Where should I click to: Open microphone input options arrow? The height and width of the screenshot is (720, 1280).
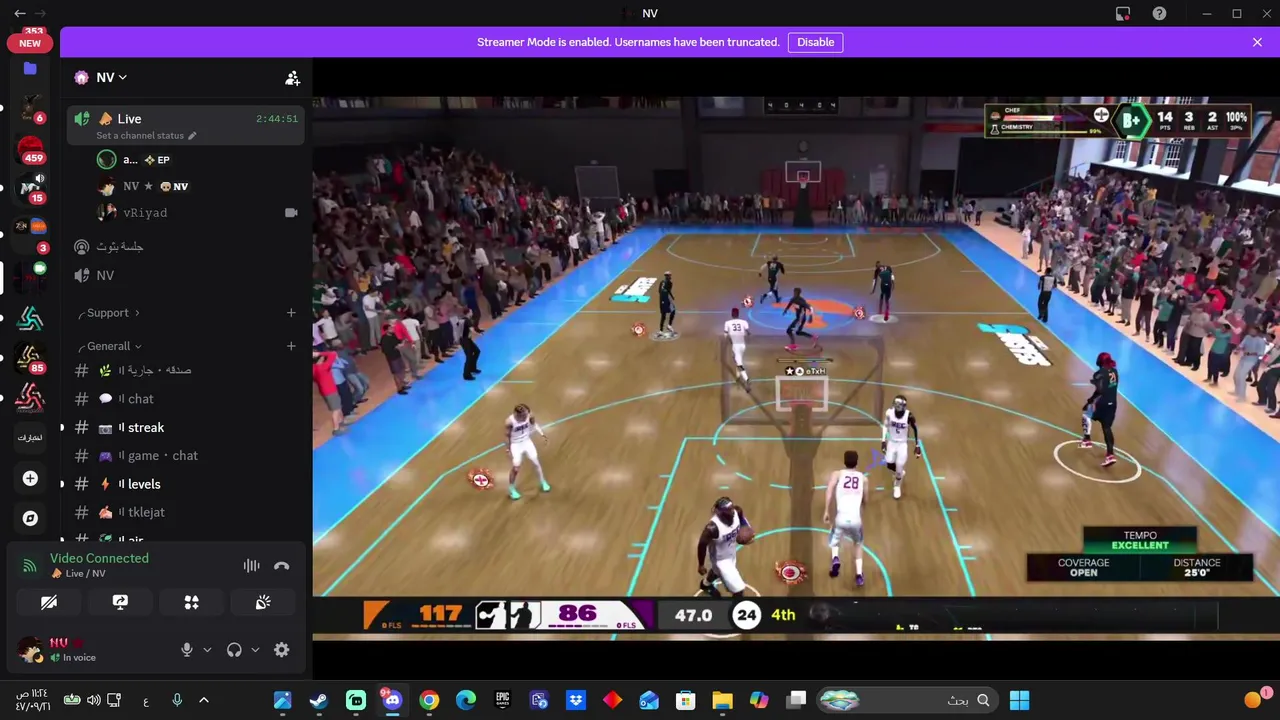pyautogui.click(x=207, y=650)
